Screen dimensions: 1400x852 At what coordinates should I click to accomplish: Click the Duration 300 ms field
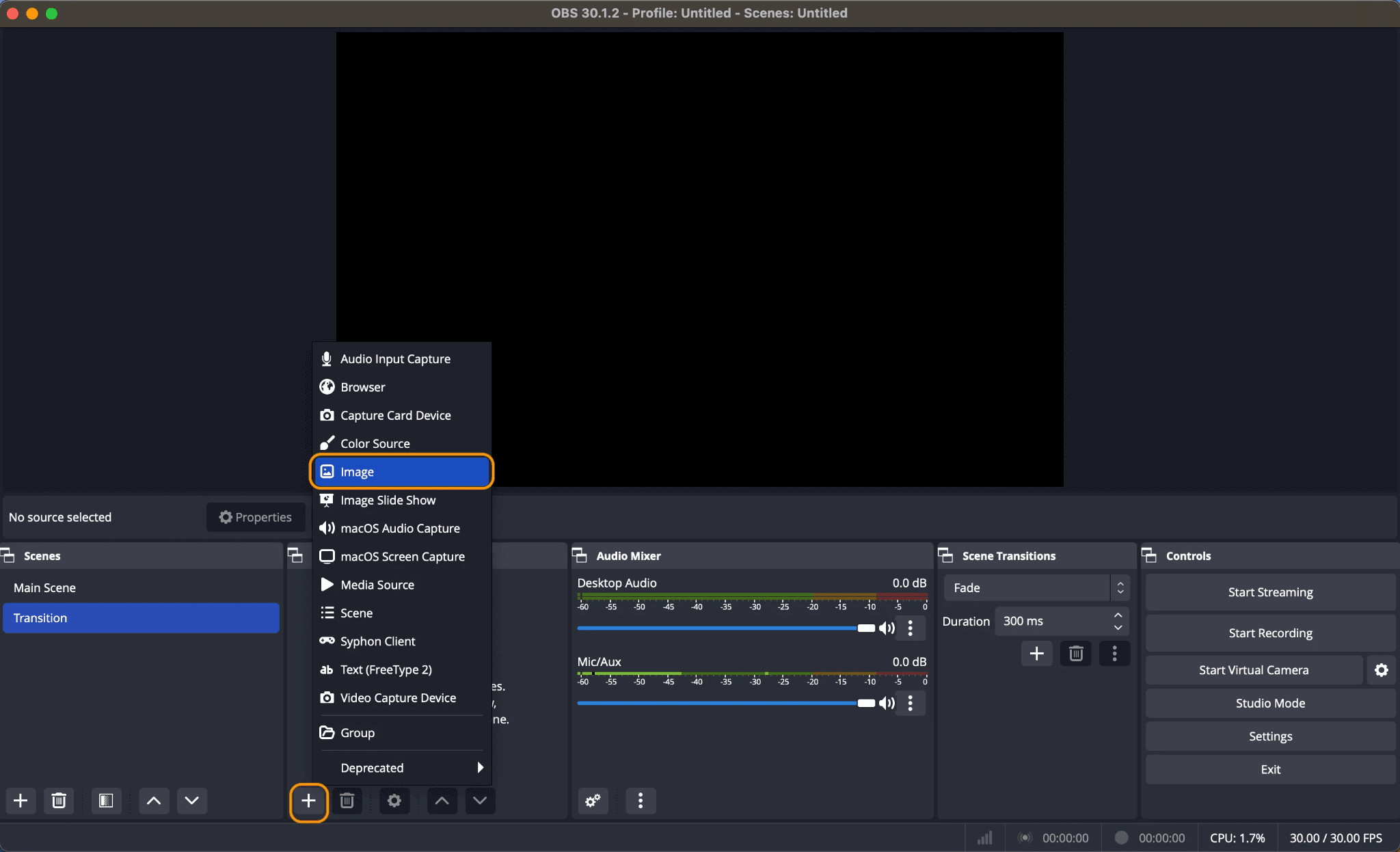(1062, 621)
